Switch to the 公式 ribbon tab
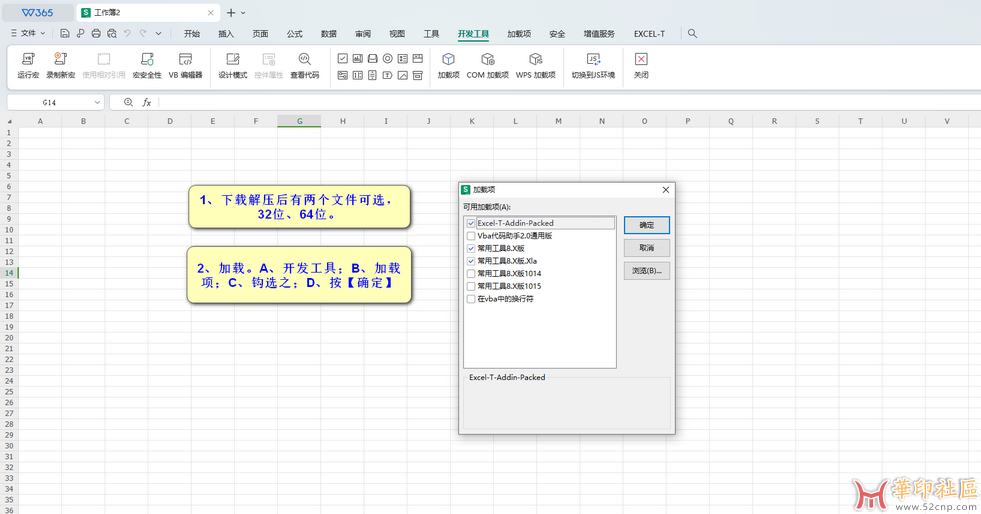The image size is (981, 514). click(294, 33)
